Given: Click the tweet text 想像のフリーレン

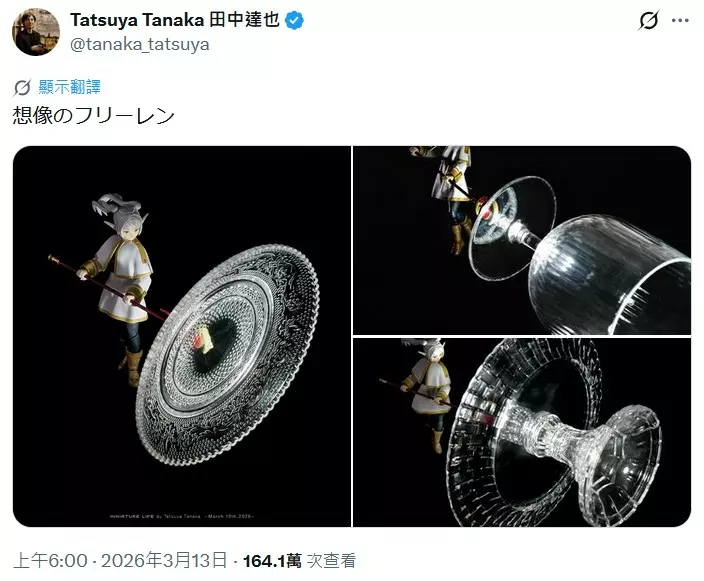Looking at the screenshot, I should click(93, 116).
